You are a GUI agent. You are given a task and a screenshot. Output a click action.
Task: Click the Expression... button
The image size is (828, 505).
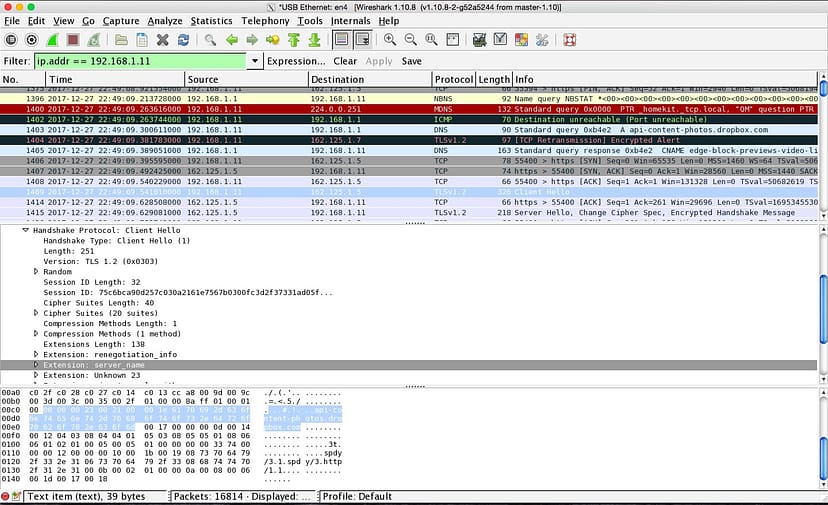pyautogui.click(x=296, y=61)
